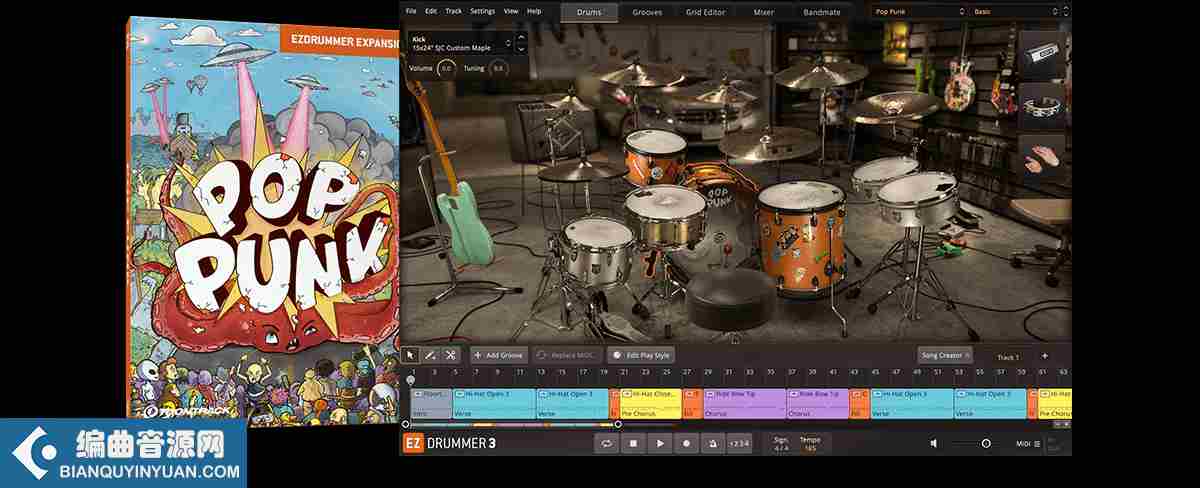Select the gray Intro groove block
Image resolution: width=1200 pixels, height=488 pixels.
coord(431,403)
